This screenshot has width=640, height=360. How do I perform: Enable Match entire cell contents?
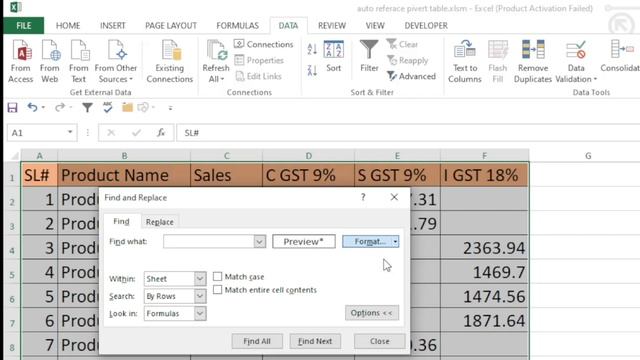click(x=218, y=290)
